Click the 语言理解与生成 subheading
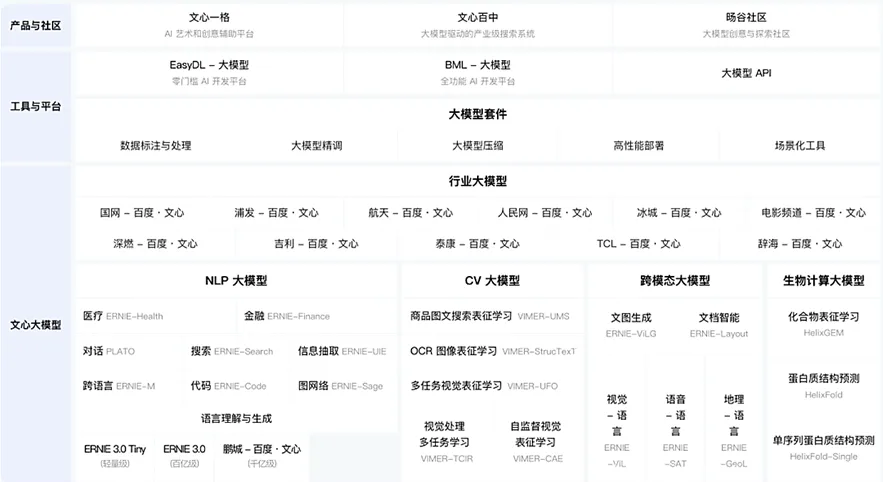Screen dimensions: 883x482 [236, 418]
